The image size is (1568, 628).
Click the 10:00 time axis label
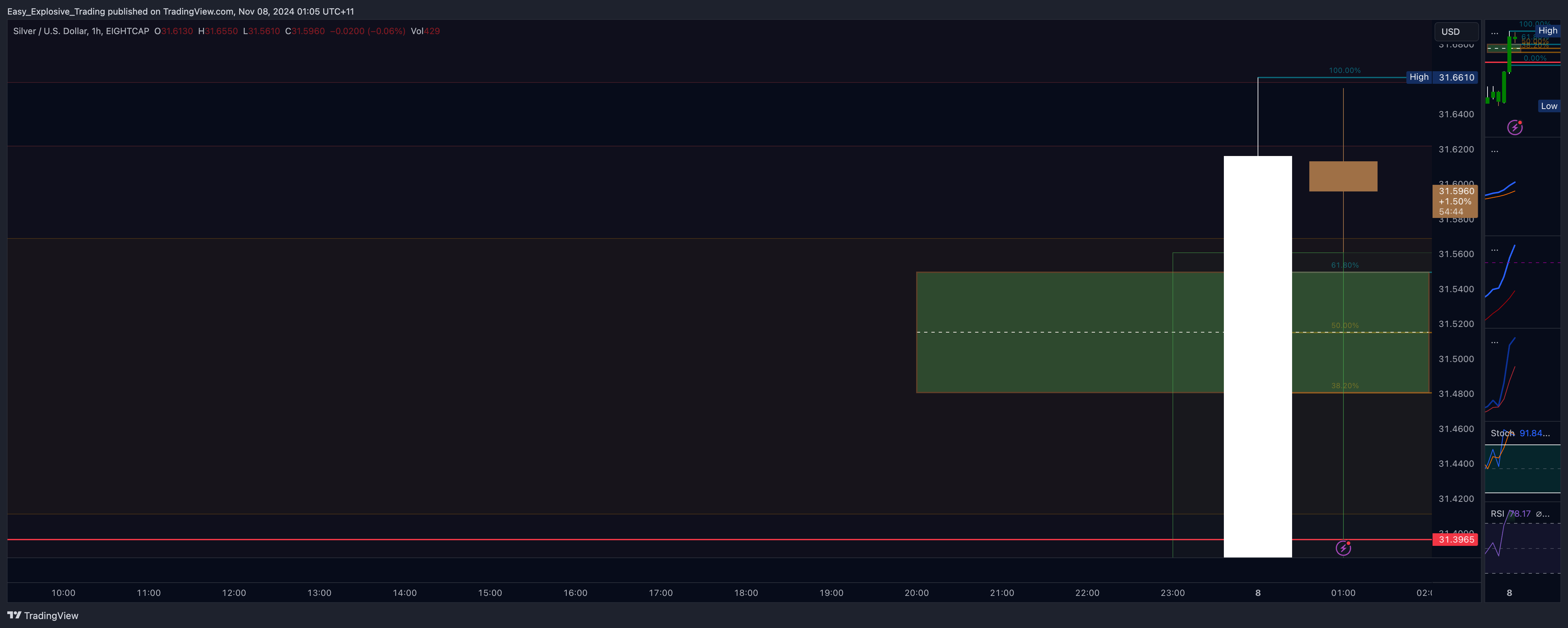pos(63,593)
